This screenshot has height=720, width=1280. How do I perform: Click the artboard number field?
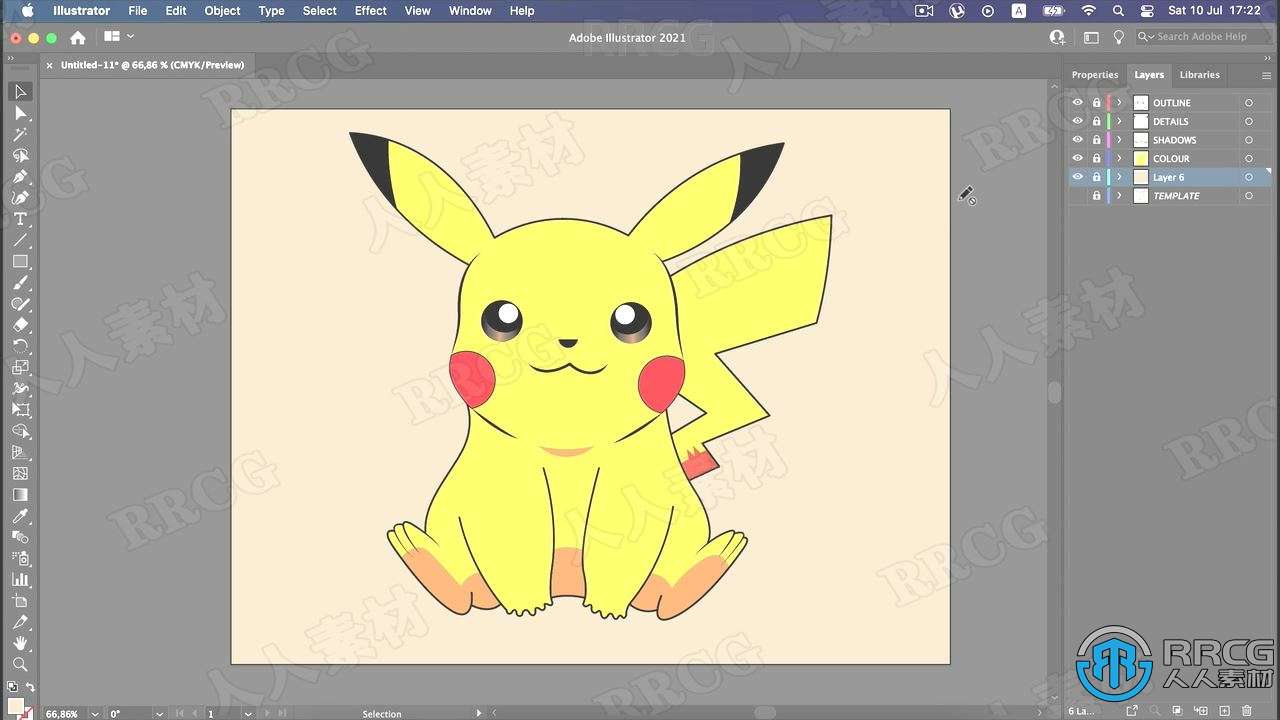pyautogui.click(x=223, y=714)
